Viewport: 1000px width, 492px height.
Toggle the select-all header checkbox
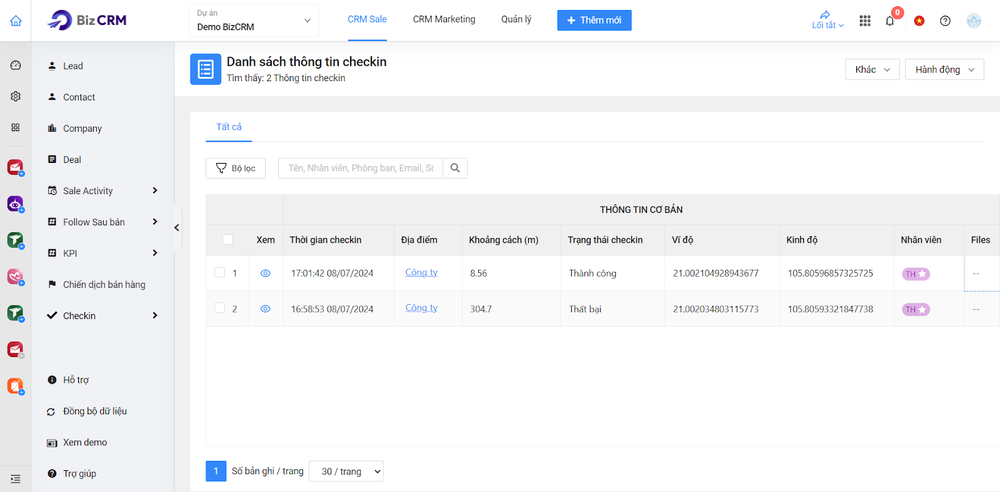pyautogui.click(x=227, y=240)
